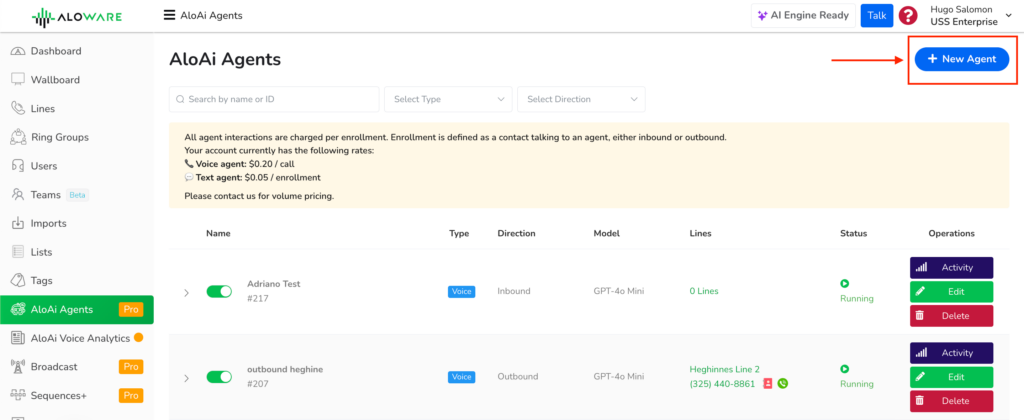Click the Direction column header
The image size is (1024, 420).
[517, 233]
